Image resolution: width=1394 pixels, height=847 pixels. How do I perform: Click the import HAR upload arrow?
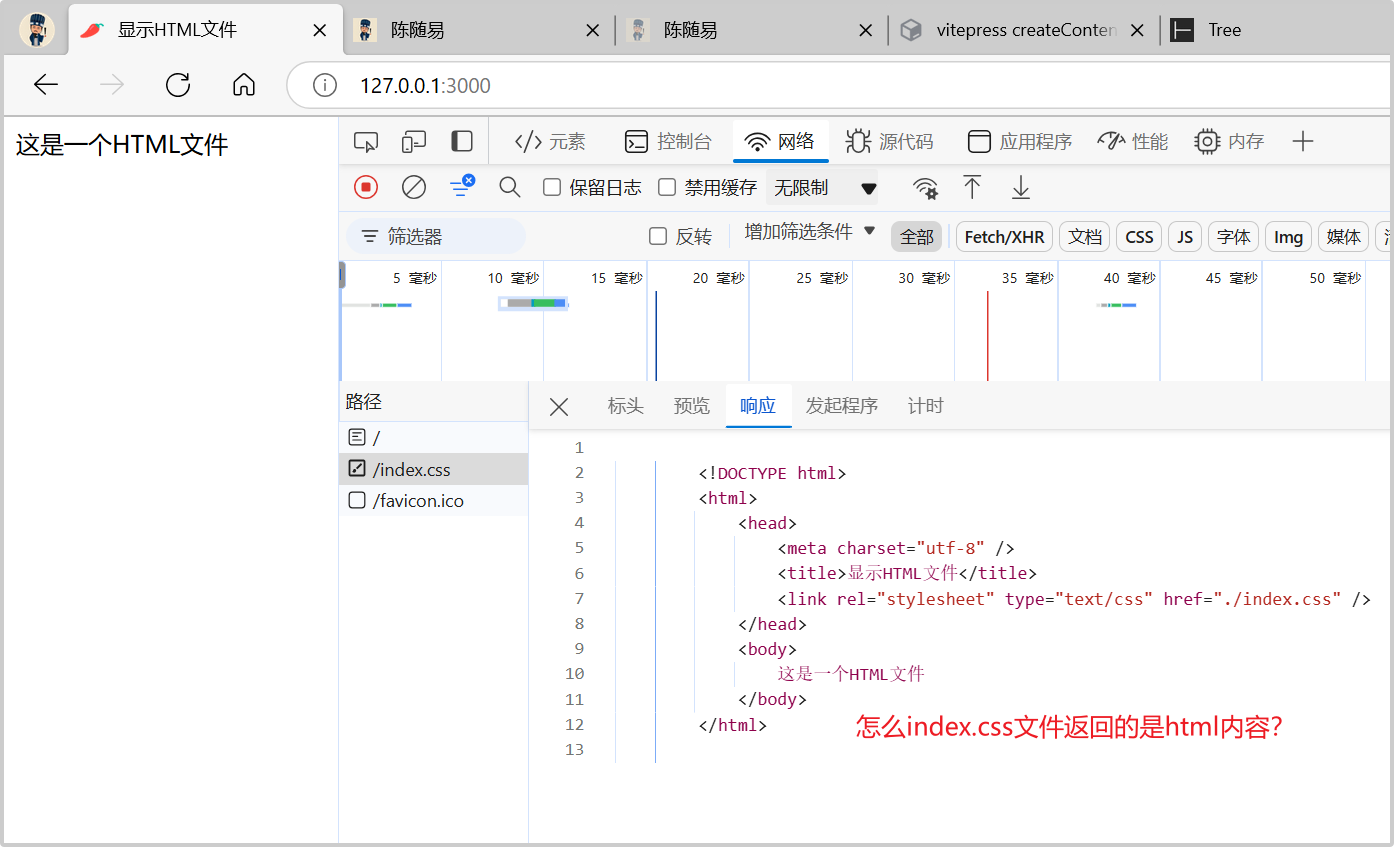click(x=972, y=187)
